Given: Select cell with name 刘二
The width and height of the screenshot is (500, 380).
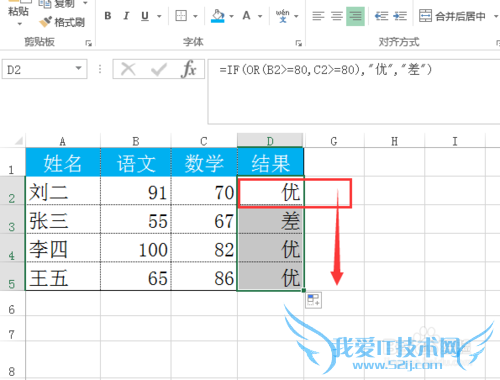Looking at the screenshot, I should tap(63, 191).
